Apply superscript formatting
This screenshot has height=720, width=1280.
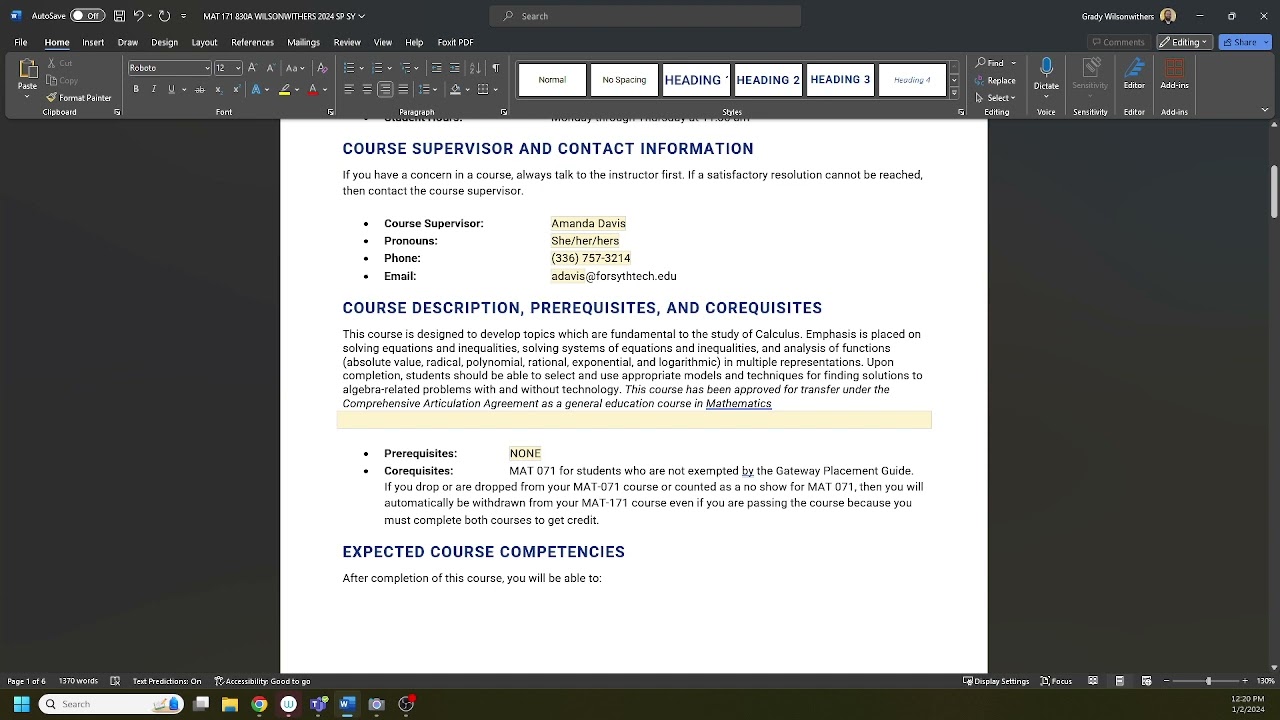click(x=236, y=90)
